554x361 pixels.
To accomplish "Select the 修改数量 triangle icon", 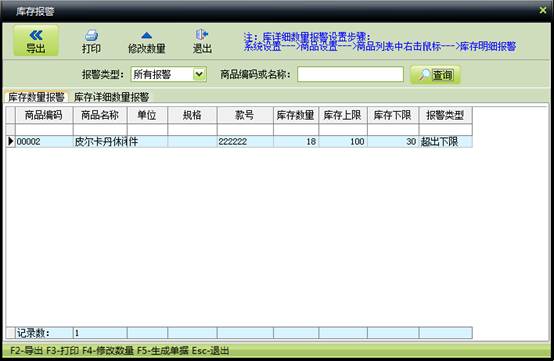I will 146,35.
